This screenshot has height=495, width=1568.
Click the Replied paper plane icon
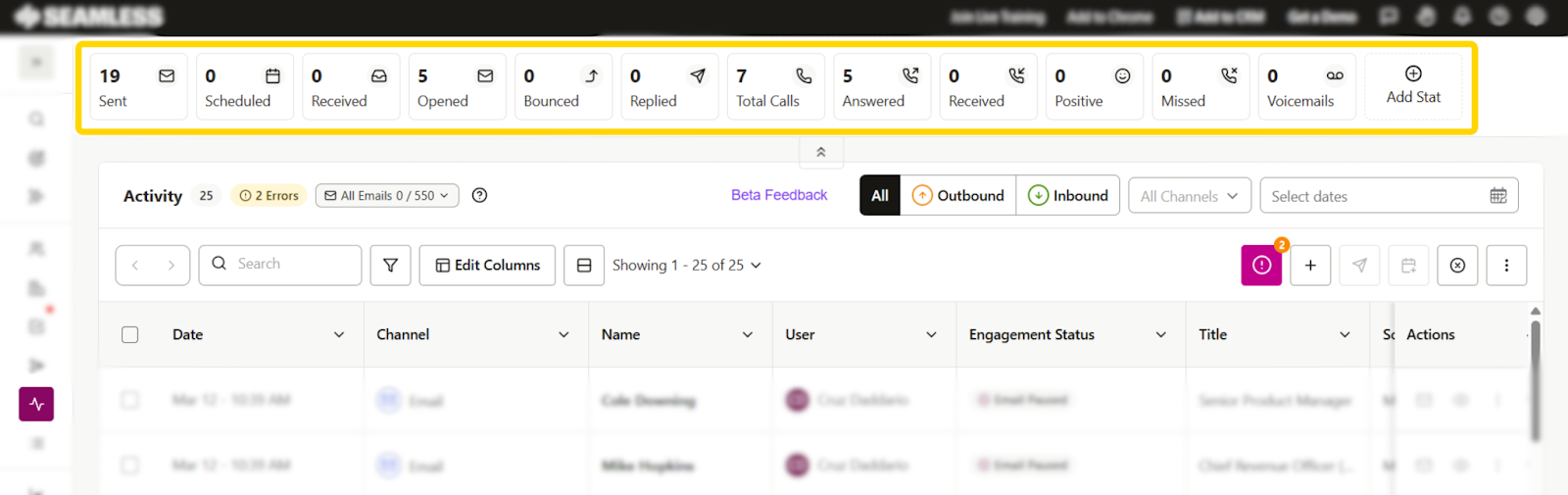pos(698,75)
